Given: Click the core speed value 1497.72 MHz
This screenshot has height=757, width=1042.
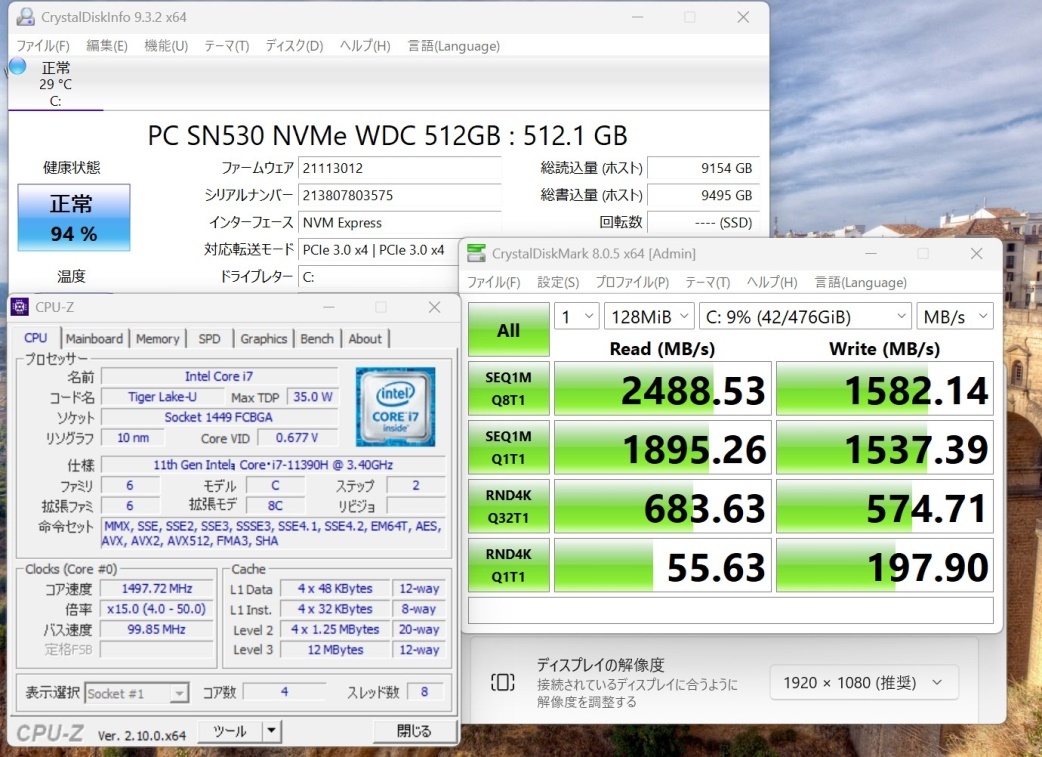Looking at the screenshot, I should [157, 589].
